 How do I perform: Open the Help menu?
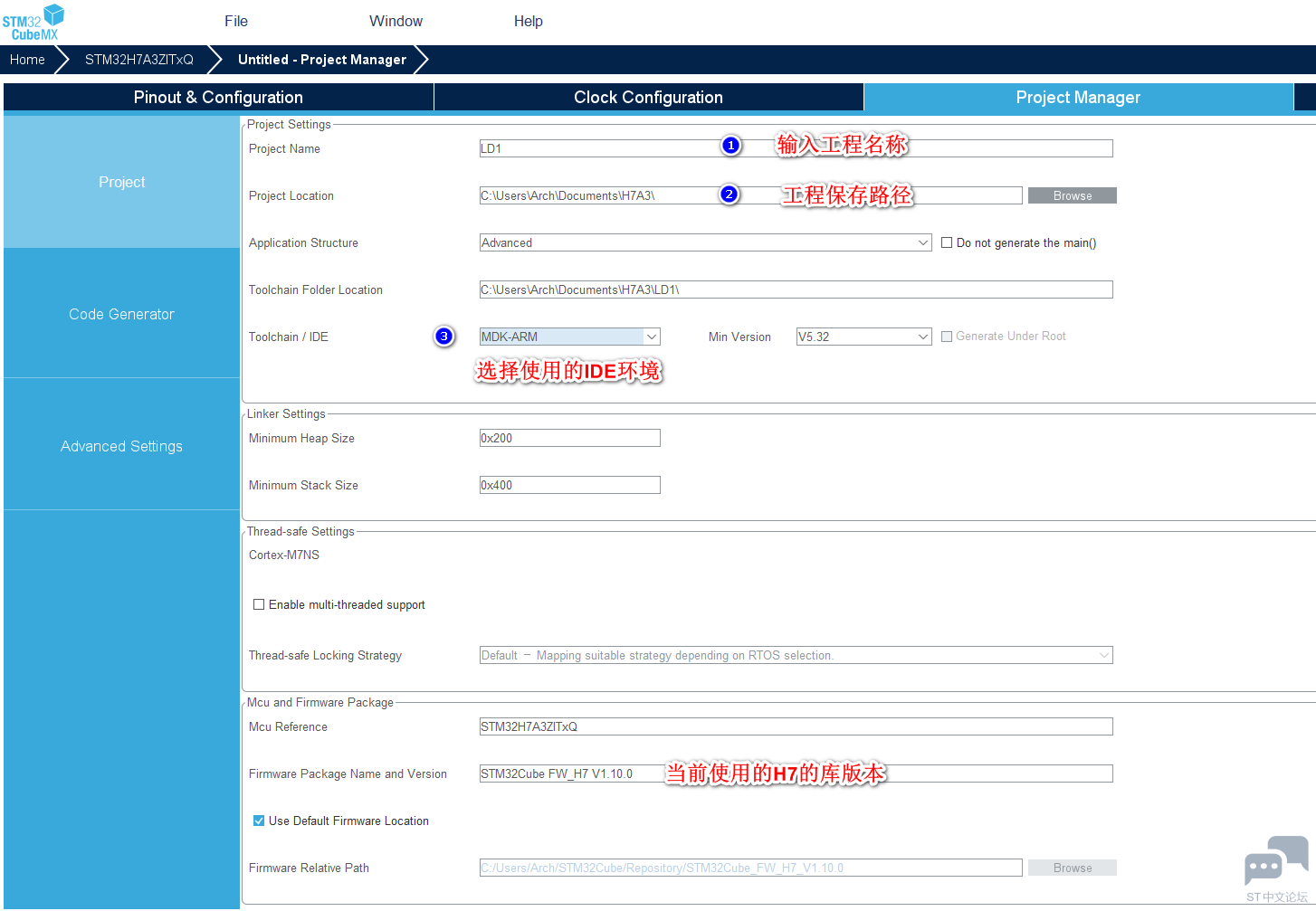(529, 22)
